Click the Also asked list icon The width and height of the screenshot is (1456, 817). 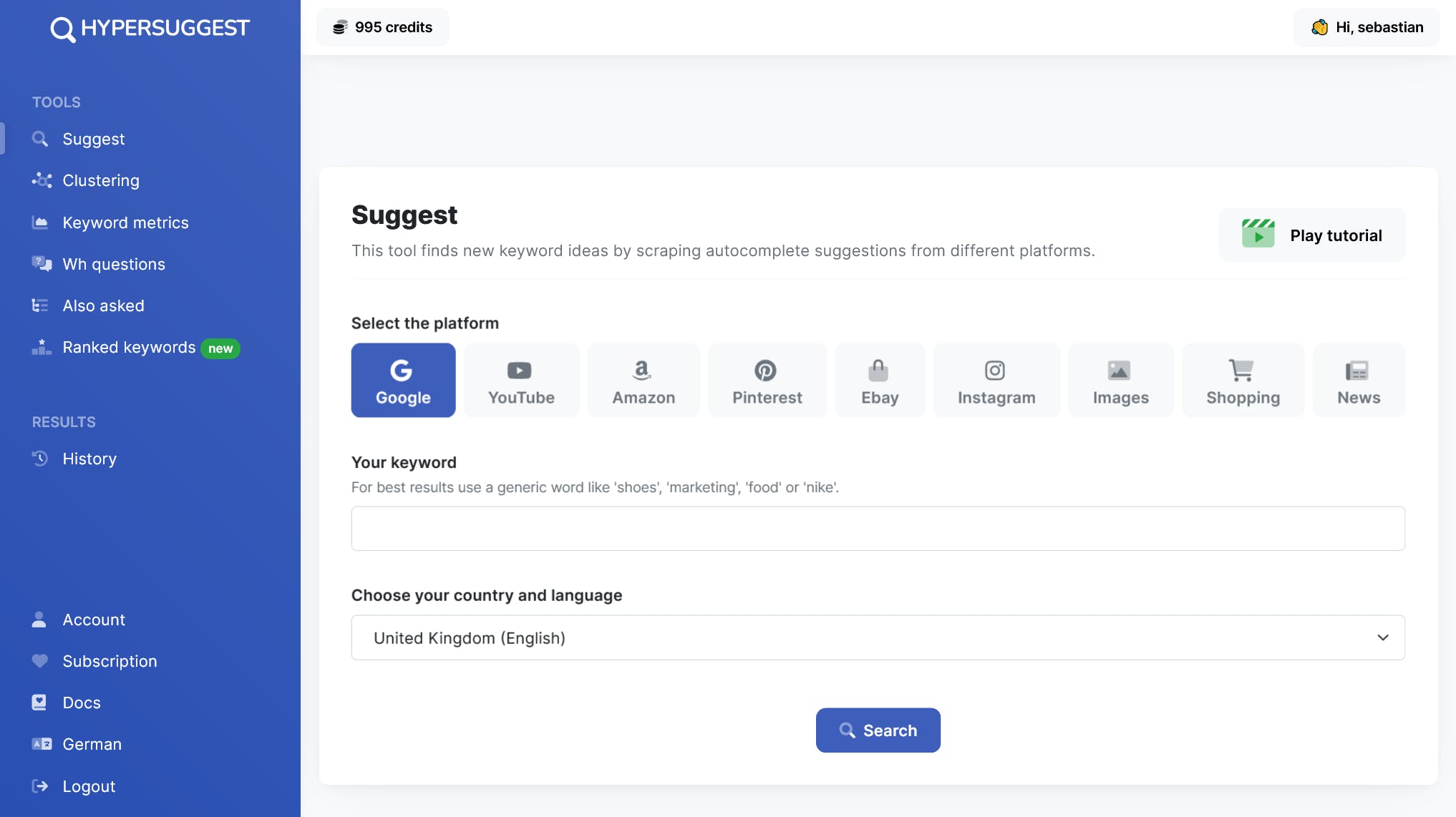[40, 305]
